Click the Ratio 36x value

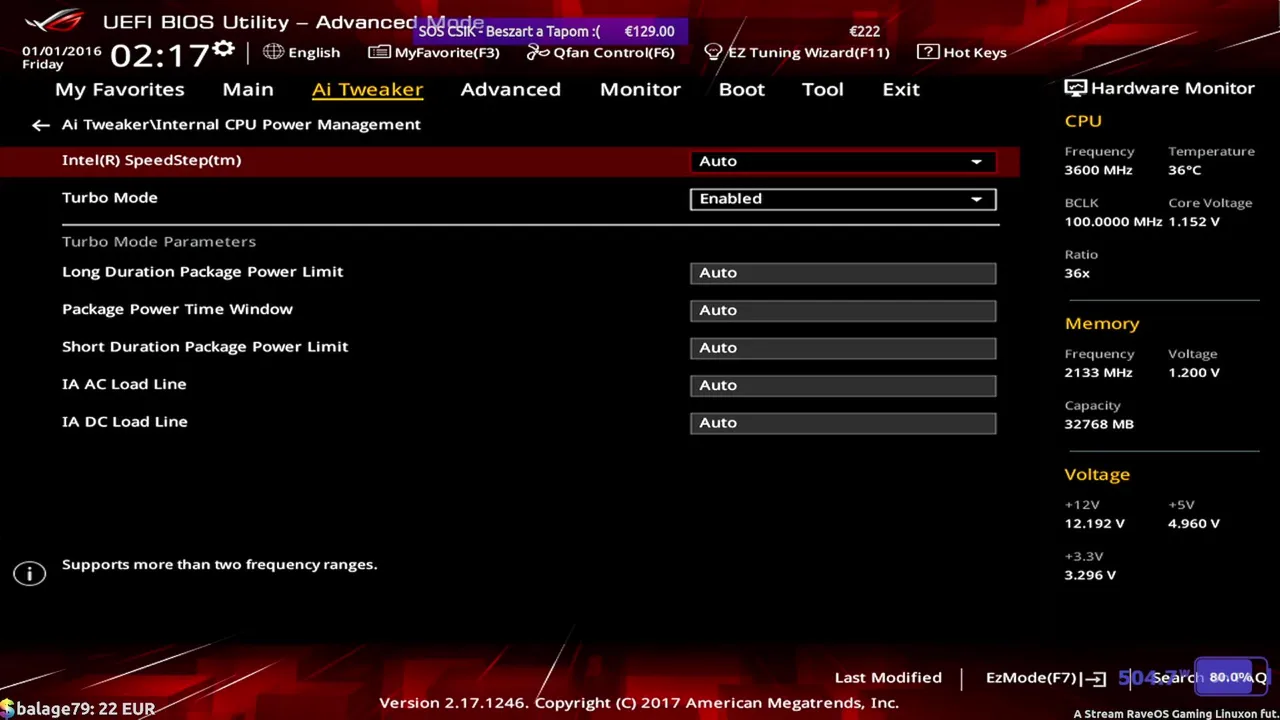[1077, 273]
